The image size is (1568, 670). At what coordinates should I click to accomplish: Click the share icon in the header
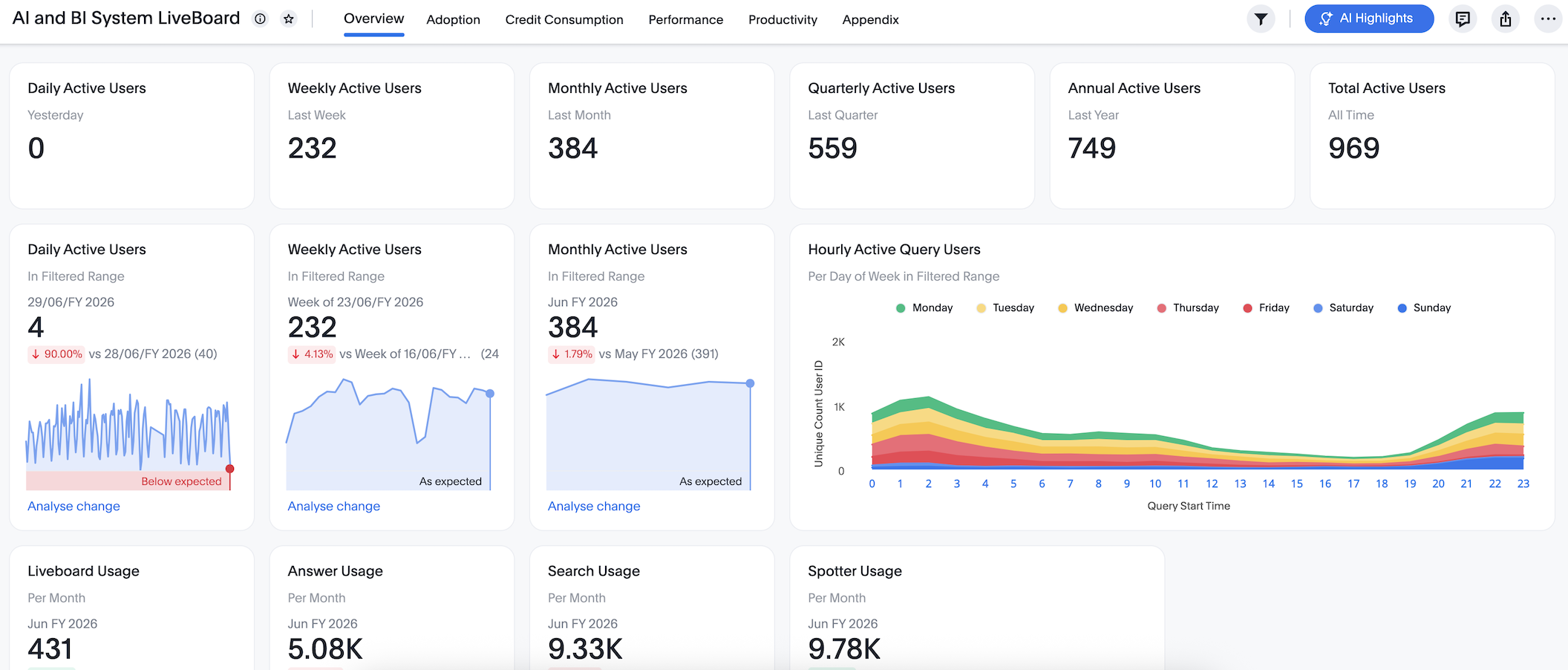[1505, 19]
